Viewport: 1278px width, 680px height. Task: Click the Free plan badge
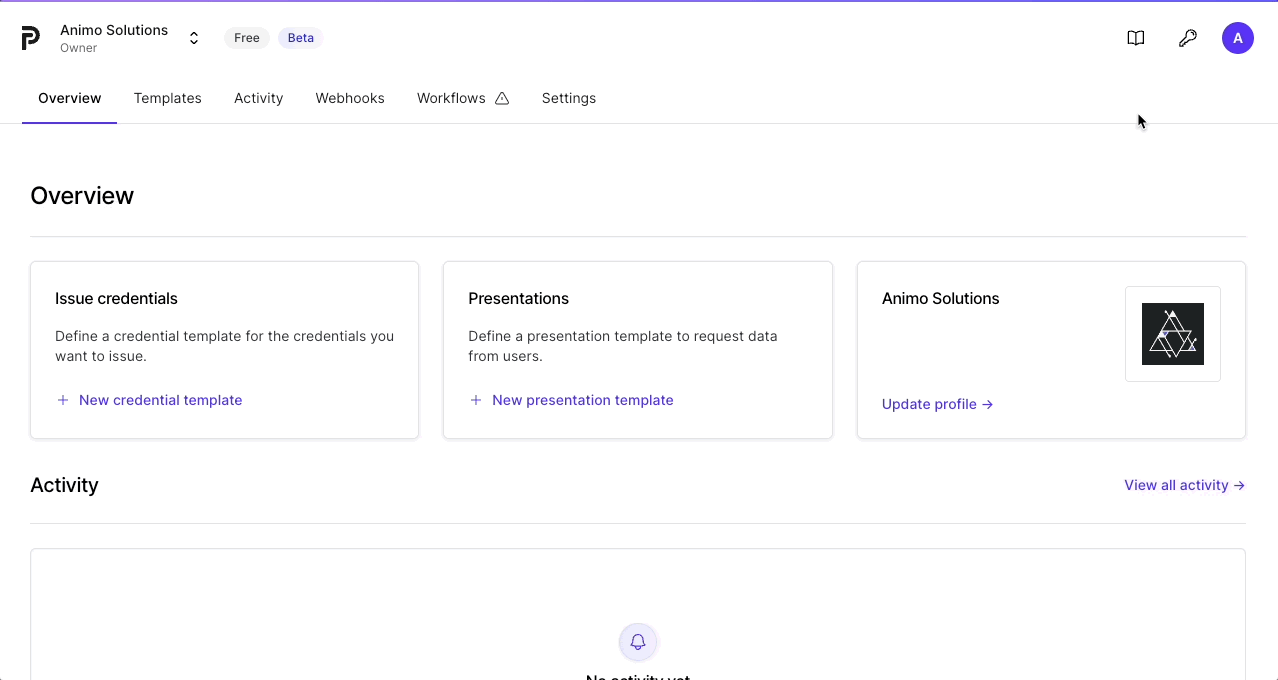tap(246, 37)
